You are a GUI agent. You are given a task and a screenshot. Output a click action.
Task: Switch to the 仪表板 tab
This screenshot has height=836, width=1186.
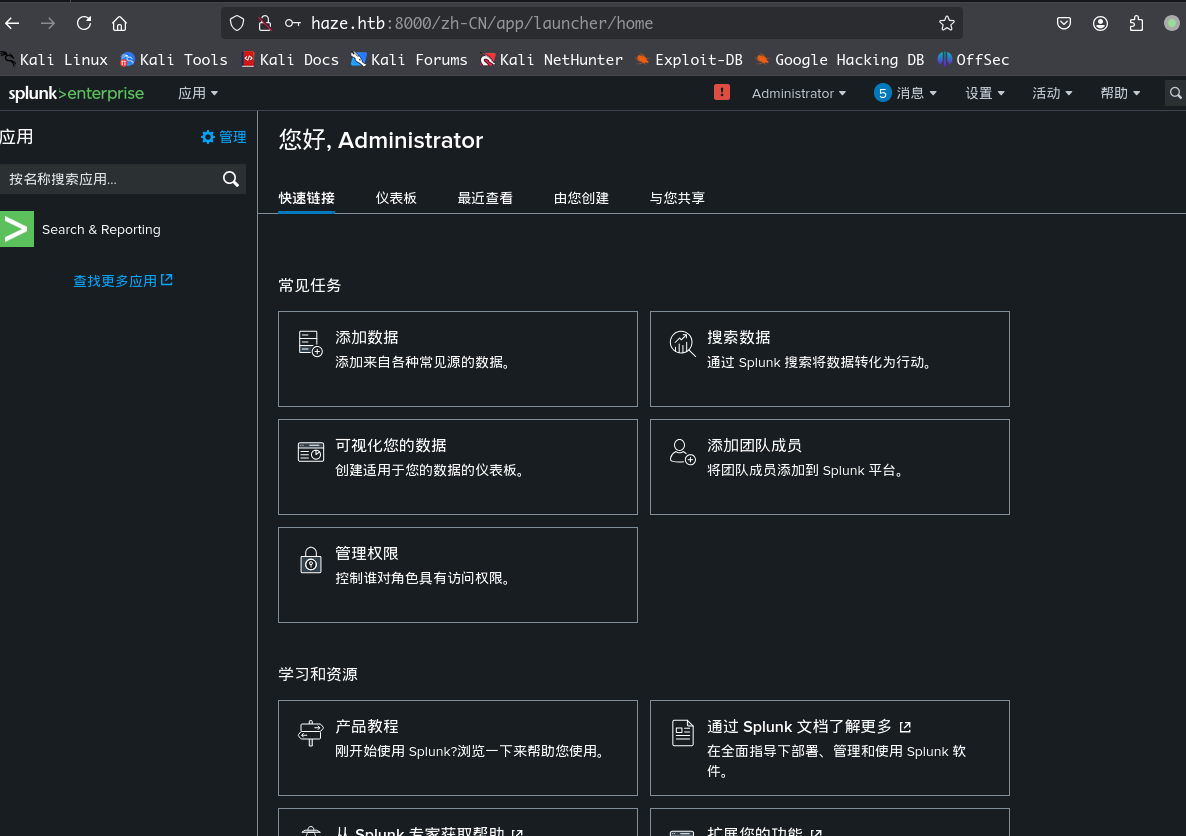point(396,198)
